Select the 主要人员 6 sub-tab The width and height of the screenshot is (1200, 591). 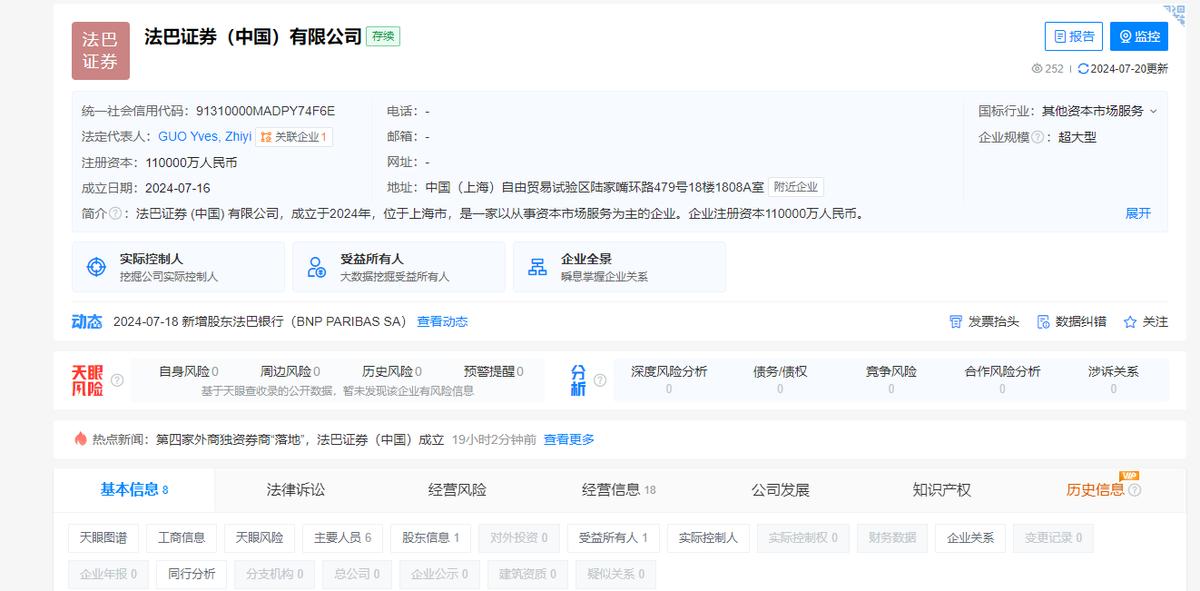[x=342, y=538]
